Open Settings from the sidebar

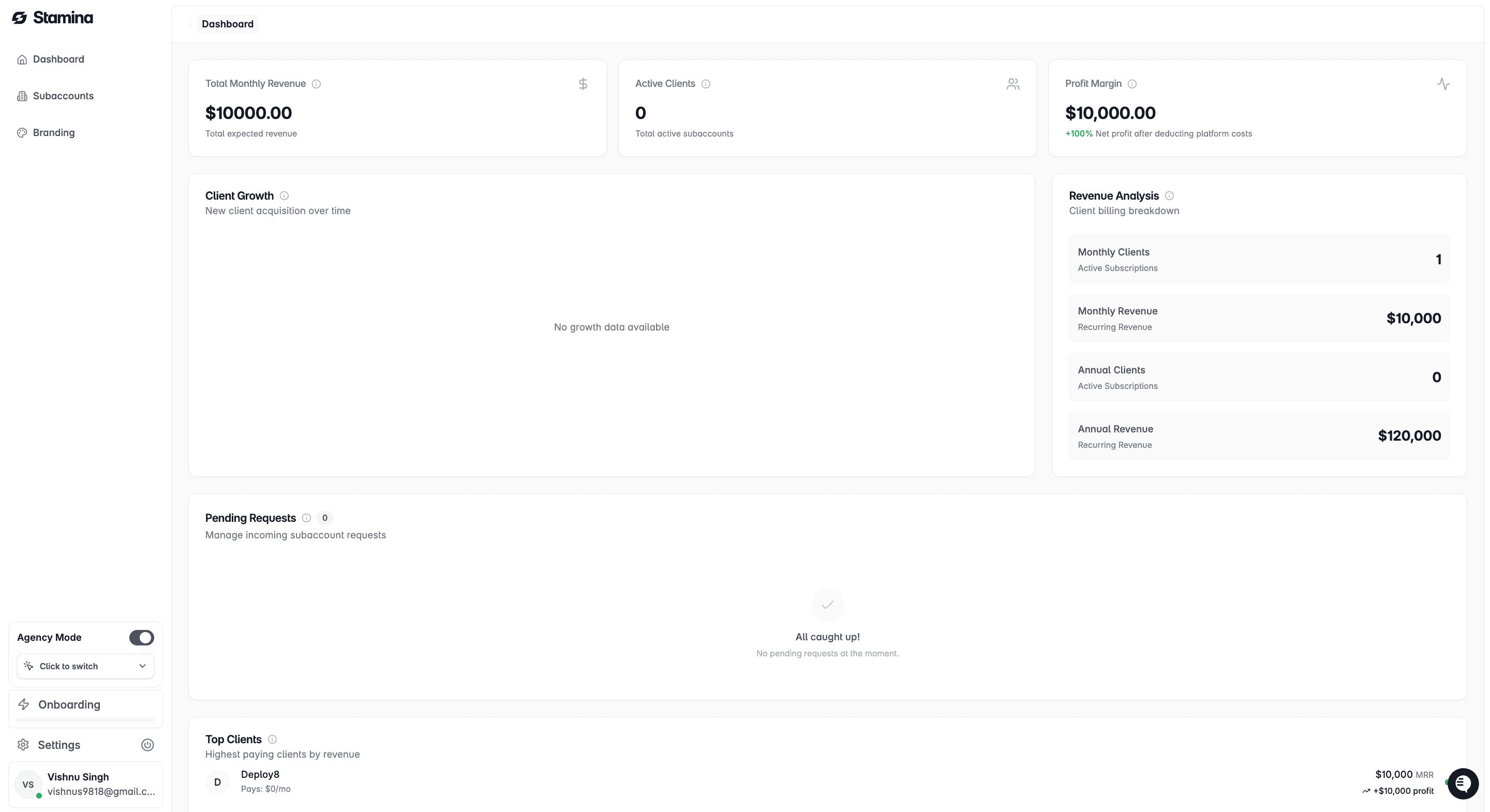(x=59, y=745)
